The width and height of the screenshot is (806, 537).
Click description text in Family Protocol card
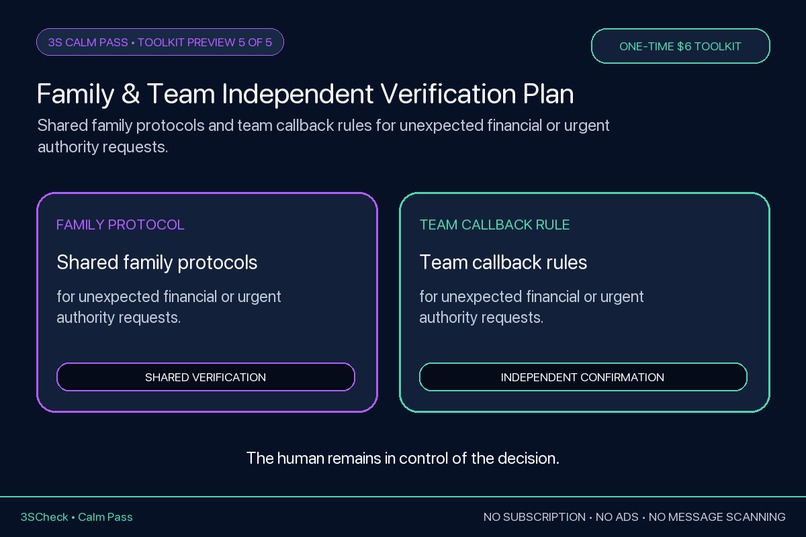pos(169,307)
